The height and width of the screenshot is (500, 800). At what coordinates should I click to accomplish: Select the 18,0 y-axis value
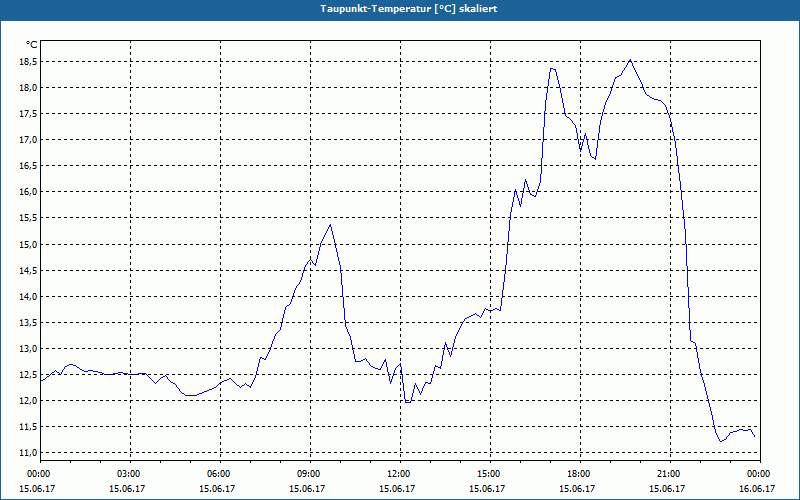click(29, 88)
